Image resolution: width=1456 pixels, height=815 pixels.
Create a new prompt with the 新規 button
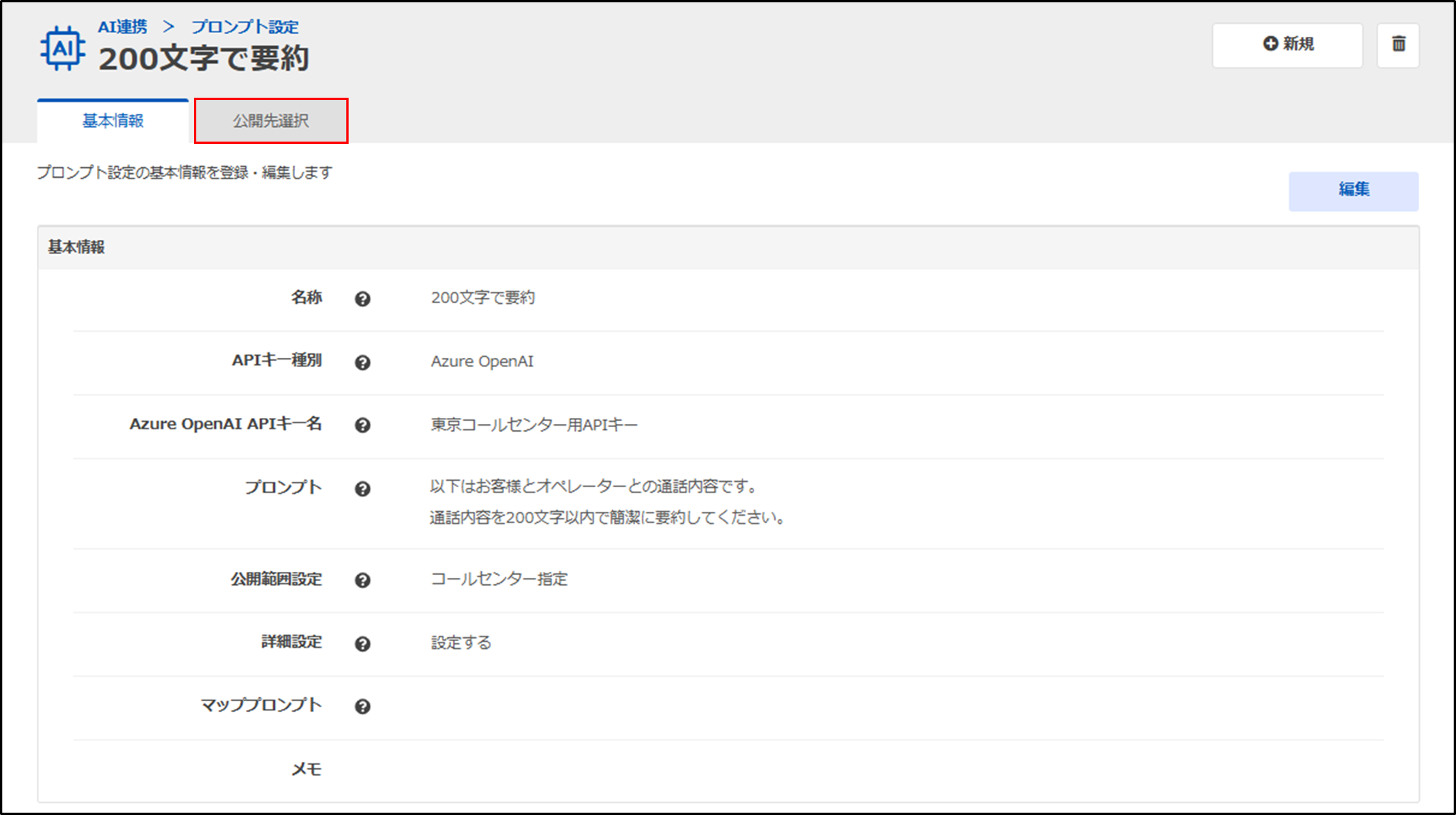point(1287,45)
